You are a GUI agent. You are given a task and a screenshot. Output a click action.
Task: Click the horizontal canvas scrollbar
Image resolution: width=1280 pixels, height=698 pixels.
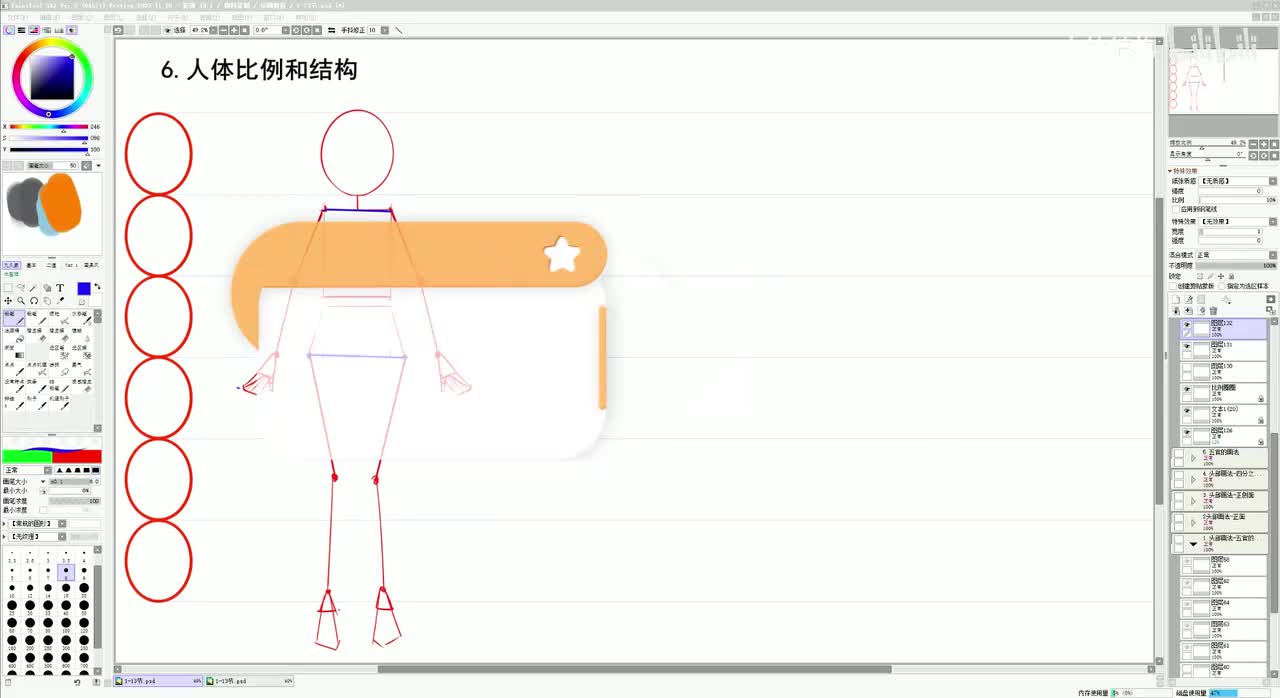[633, 669]
